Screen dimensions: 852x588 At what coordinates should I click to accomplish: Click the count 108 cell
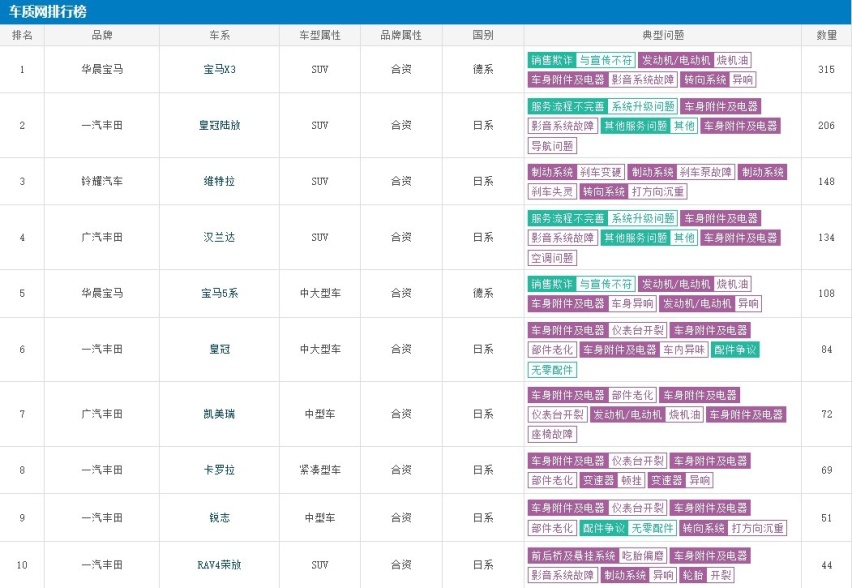tap(826, 293)
